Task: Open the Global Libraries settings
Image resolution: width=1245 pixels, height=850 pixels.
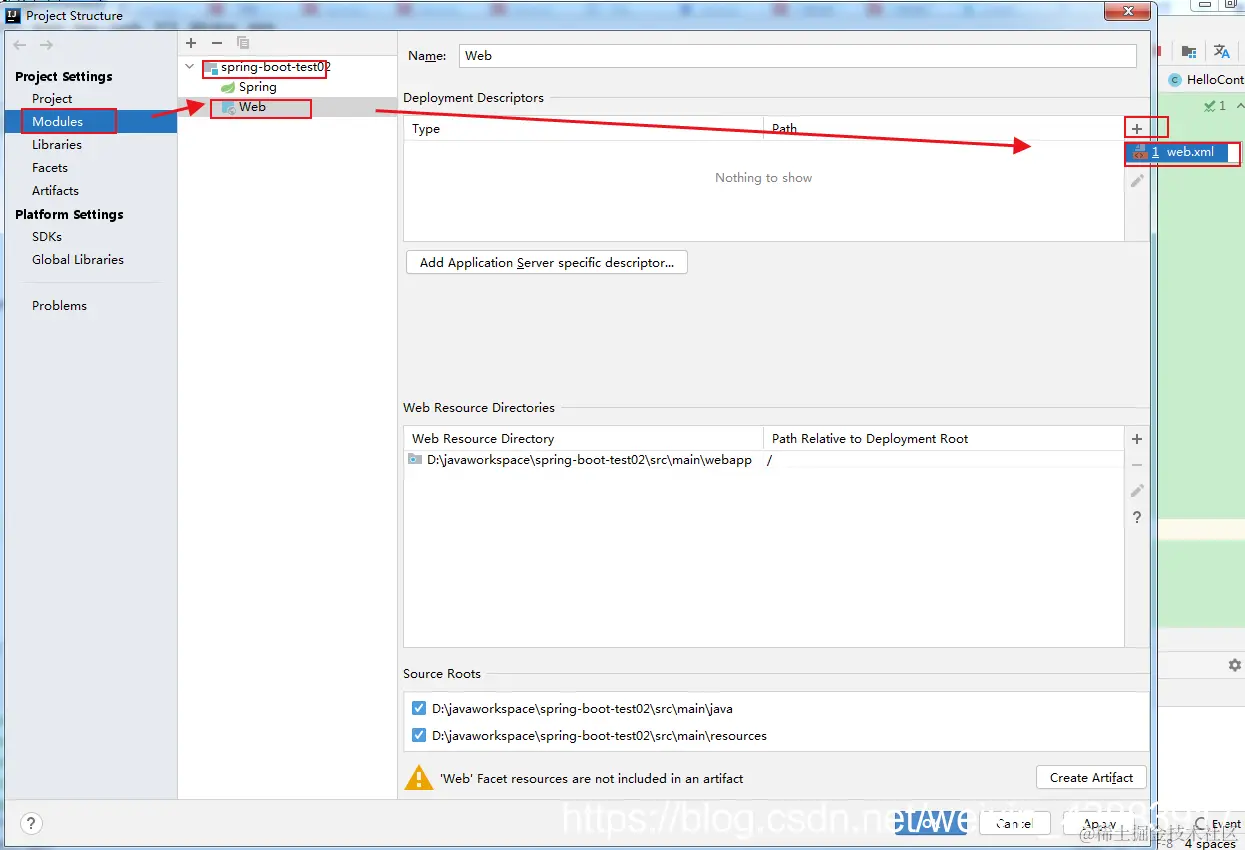Action: pos(78,259)
